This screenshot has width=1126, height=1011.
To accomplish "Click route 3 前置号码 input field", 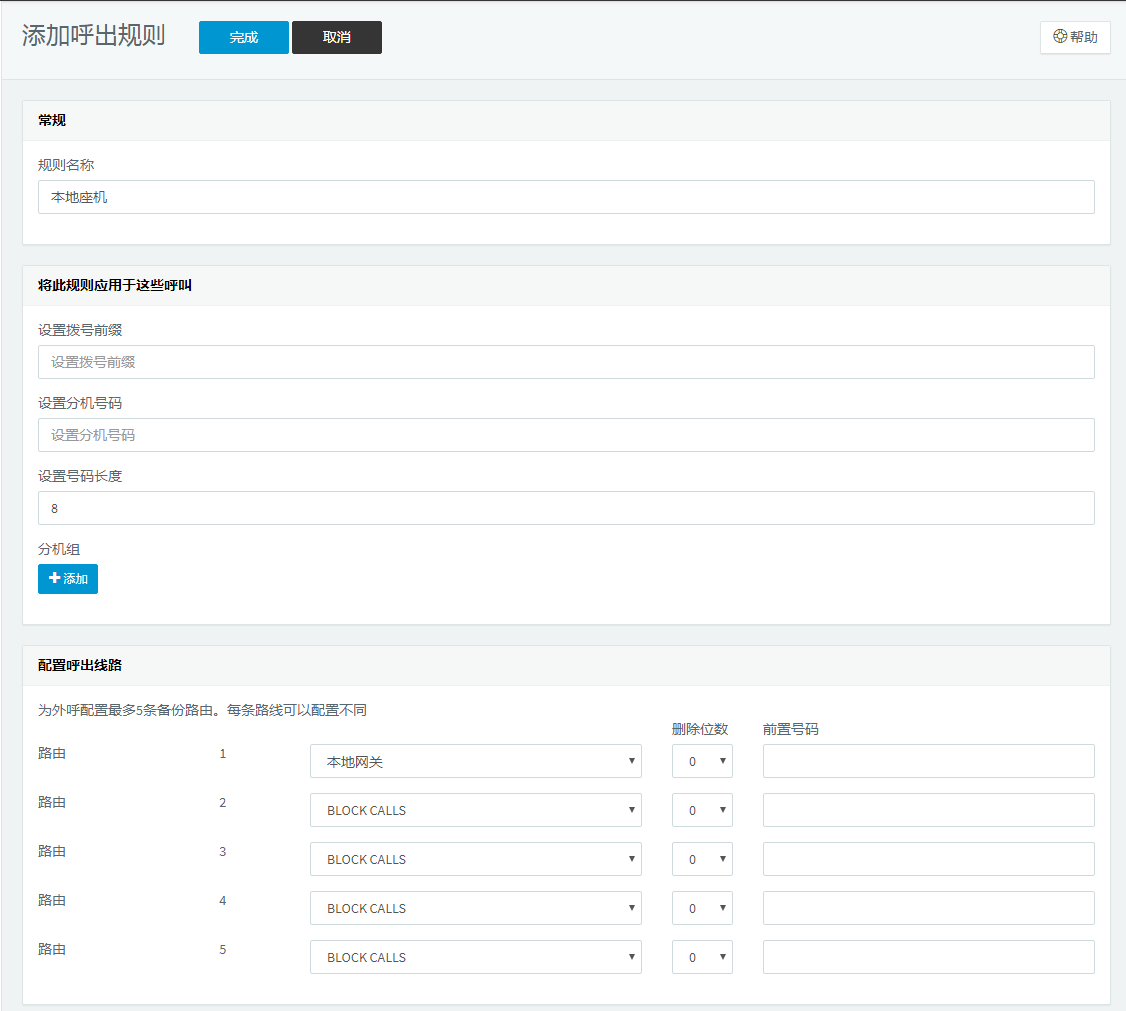I will click(929, 859).
